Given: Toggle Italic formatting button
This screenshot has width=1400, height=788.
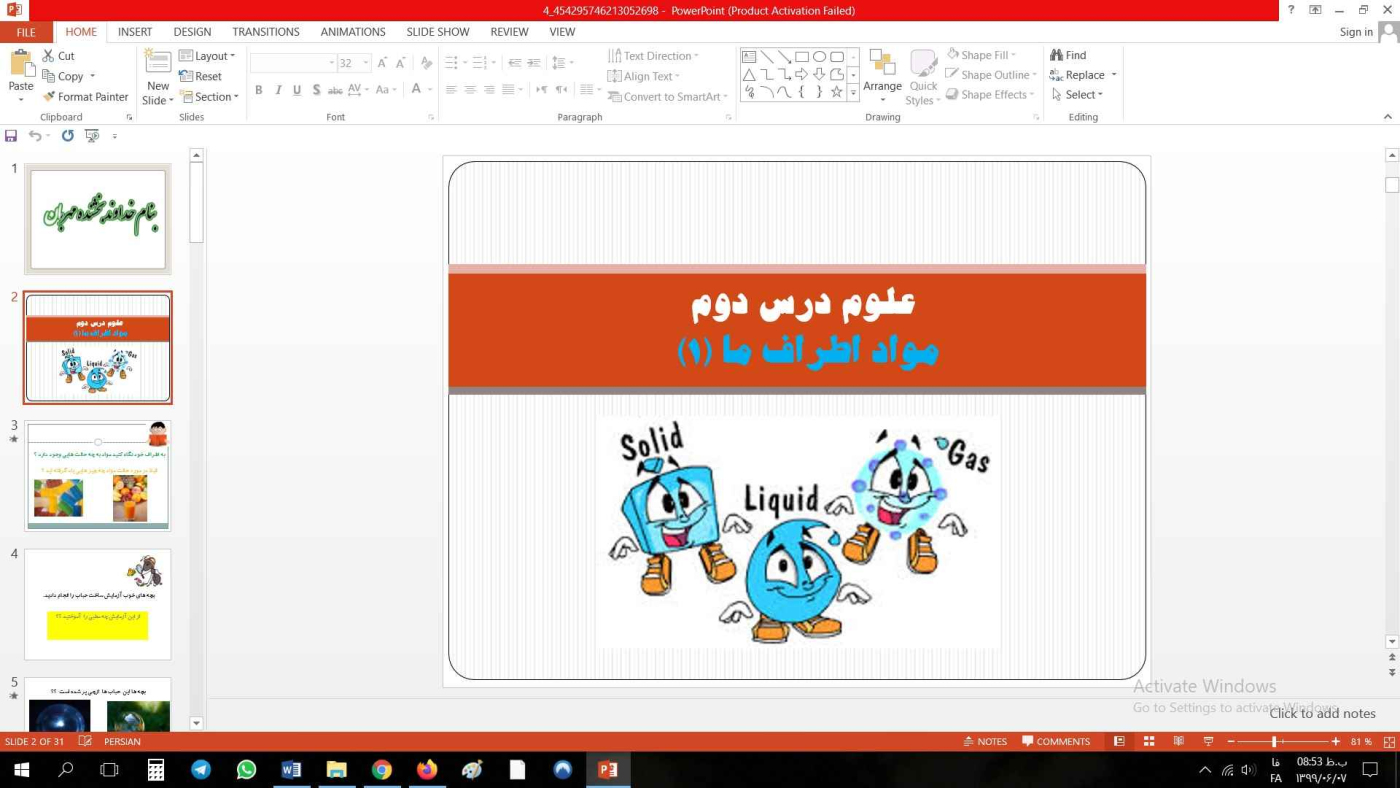Looking at the screenshot, I should coord(278,90).
